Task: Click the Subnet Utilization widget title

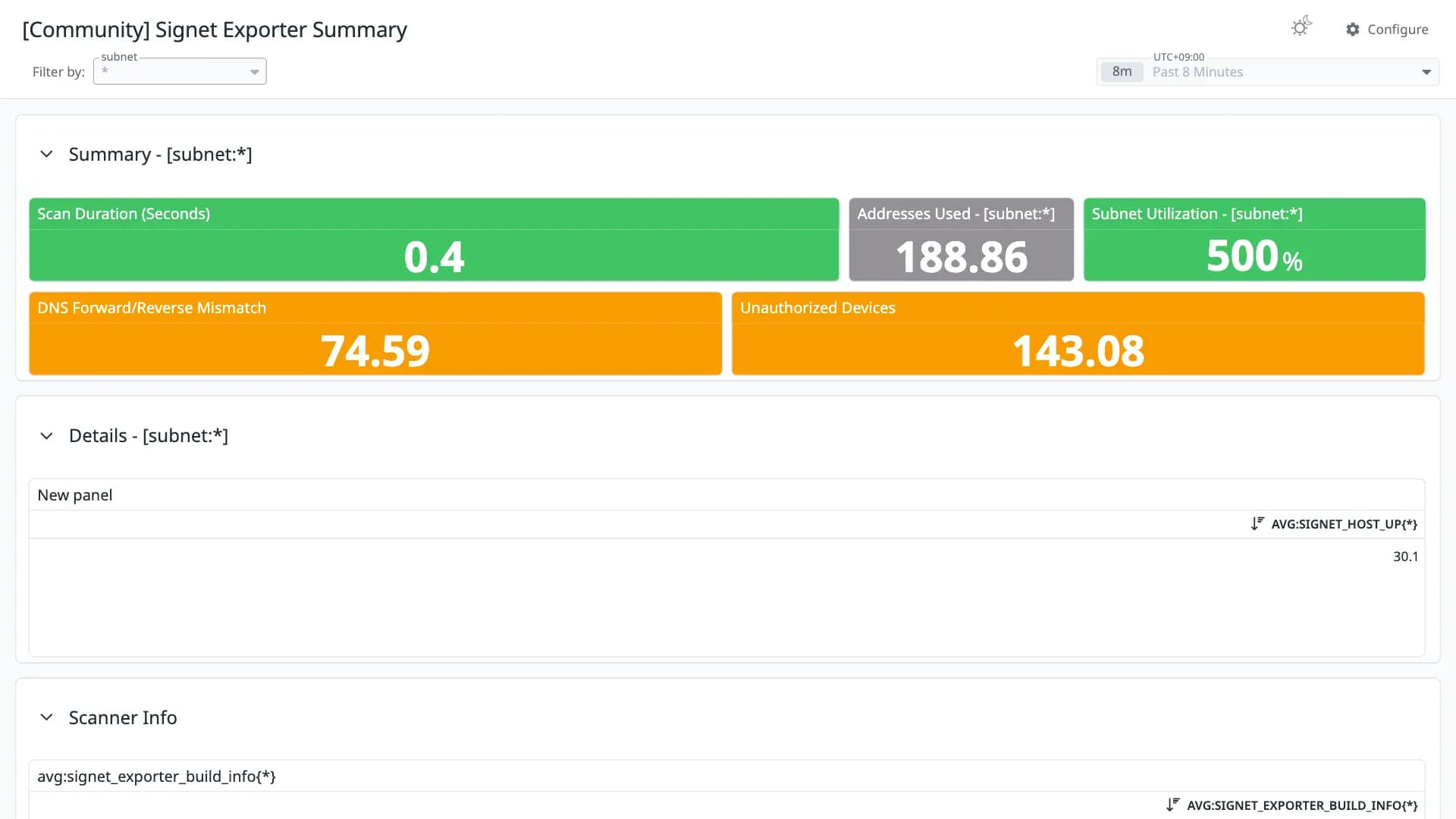Action: (1197, 214)
